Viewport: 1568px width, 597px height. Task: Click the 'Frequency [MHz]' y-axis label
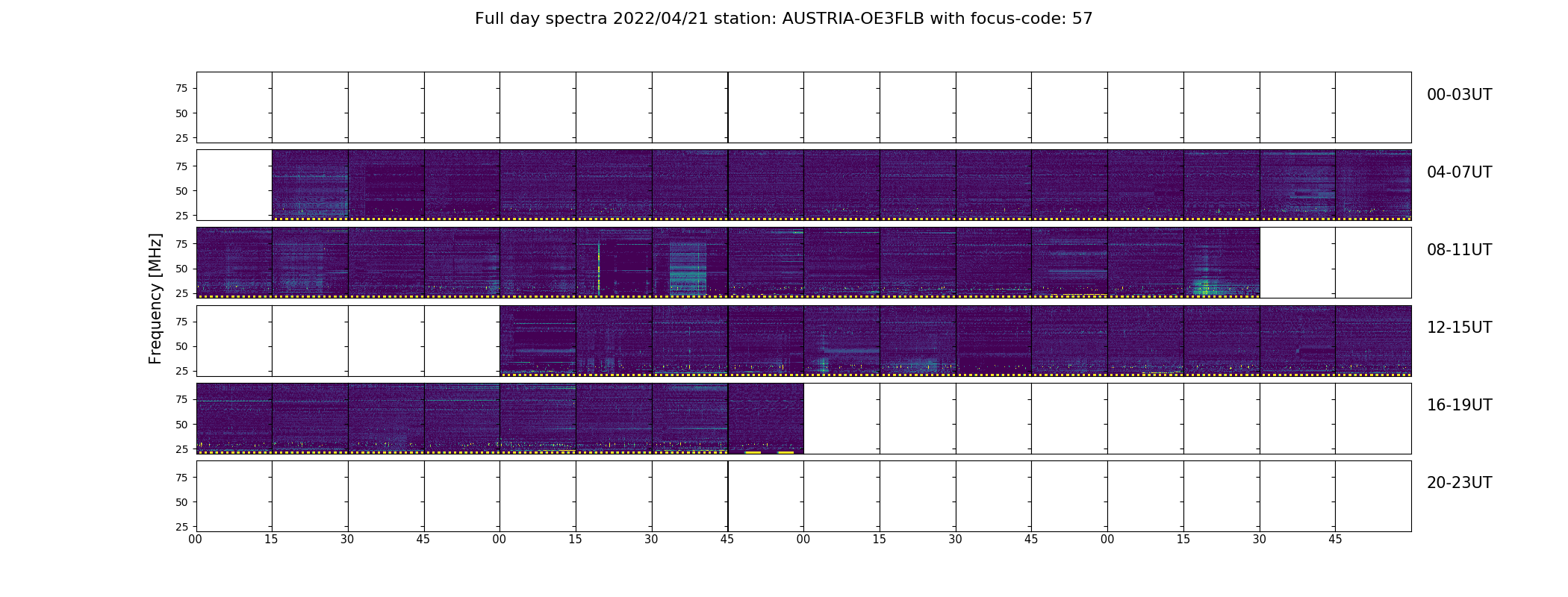155,298
